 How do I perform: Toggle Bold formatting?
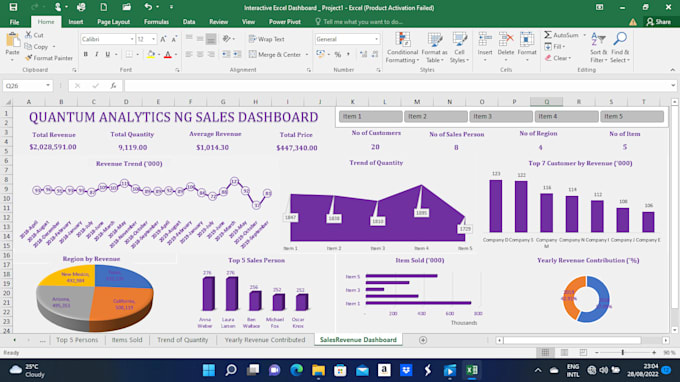[85, 54]
